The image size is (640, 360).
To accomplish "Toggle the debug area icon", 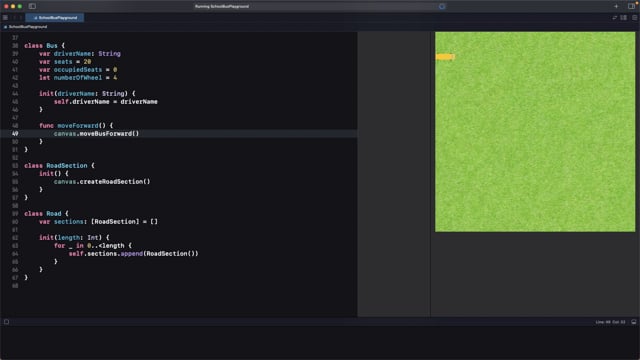I will coord(633,322).
